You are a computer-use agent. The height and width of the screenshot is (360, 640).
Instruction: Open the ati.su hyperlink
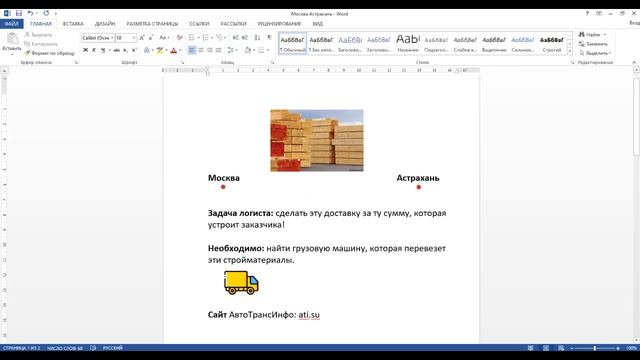[x=309, y=315]
